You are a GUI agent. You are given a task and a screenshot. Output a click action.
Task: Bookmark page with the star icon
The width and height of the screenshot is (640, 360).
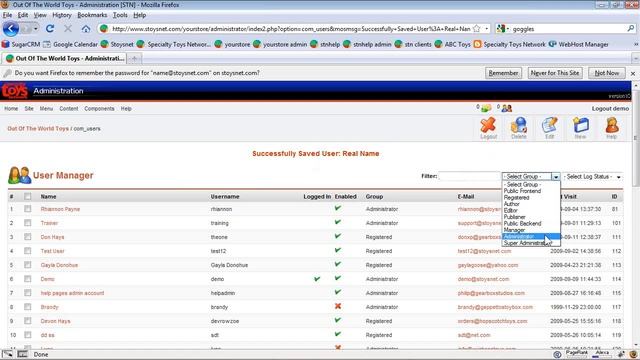[476, 29]
